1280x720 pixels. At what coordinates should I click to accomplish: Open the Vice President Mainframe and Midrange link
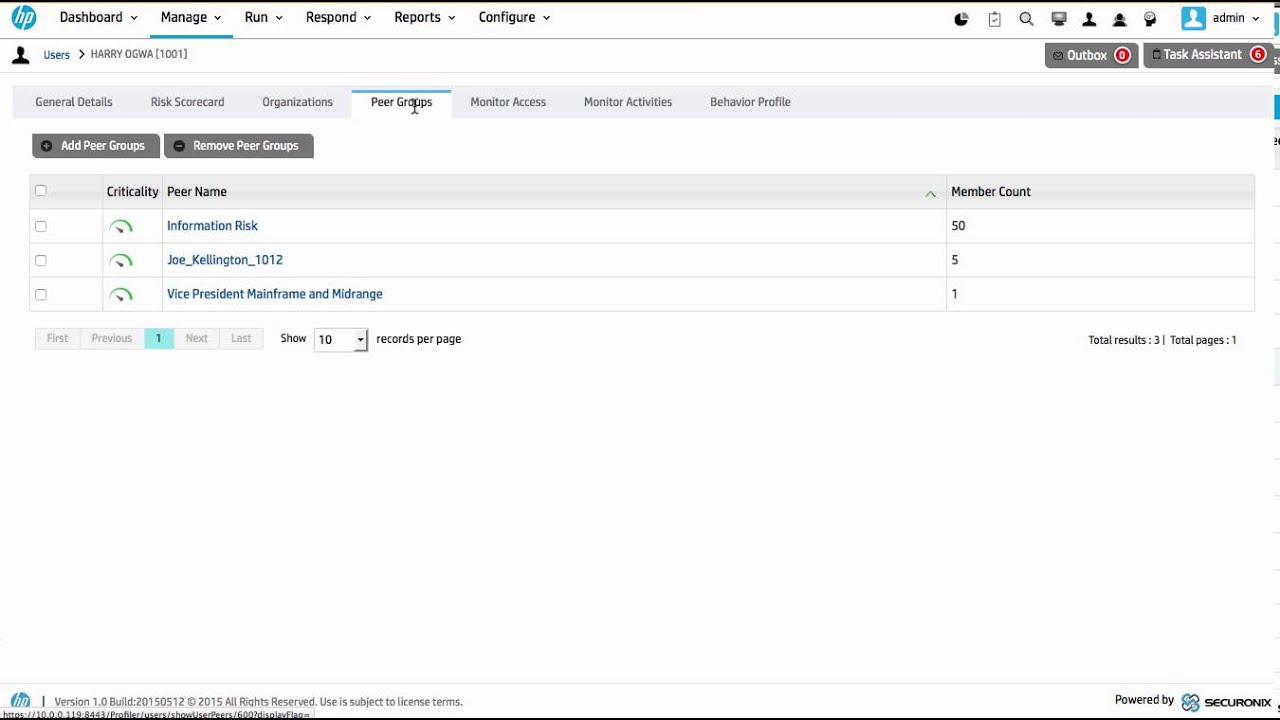275,294
